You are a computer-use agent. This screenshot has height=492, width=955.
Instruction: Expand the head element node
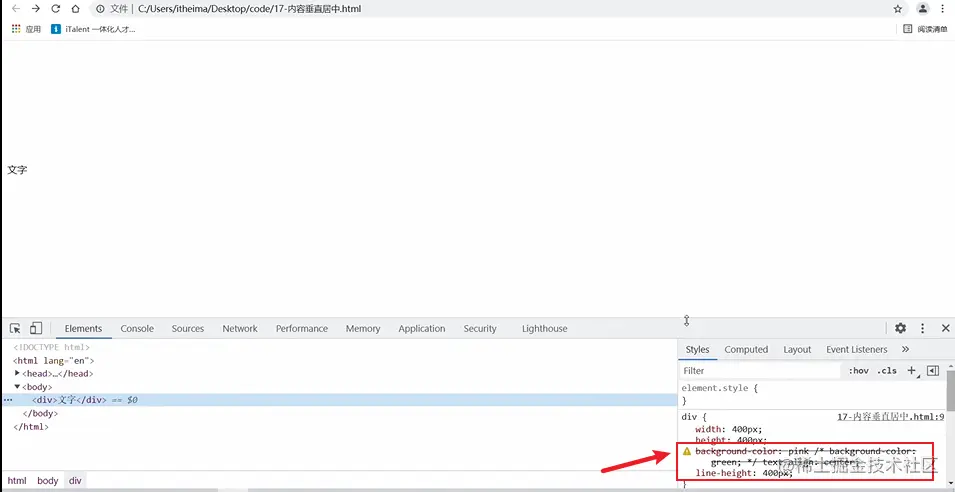(x=18, y=373)
